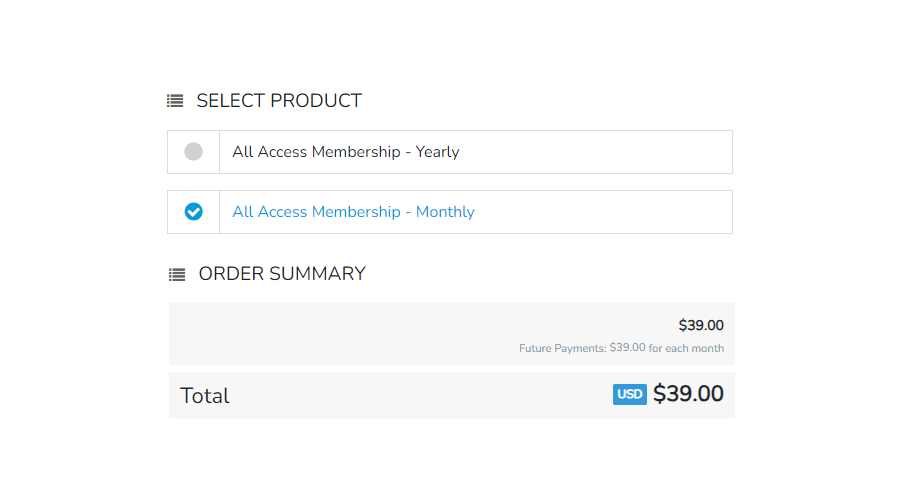Click the word Monthly in blue text
The width and height of the screenshot is (900, 500).
tap(445, 212)
